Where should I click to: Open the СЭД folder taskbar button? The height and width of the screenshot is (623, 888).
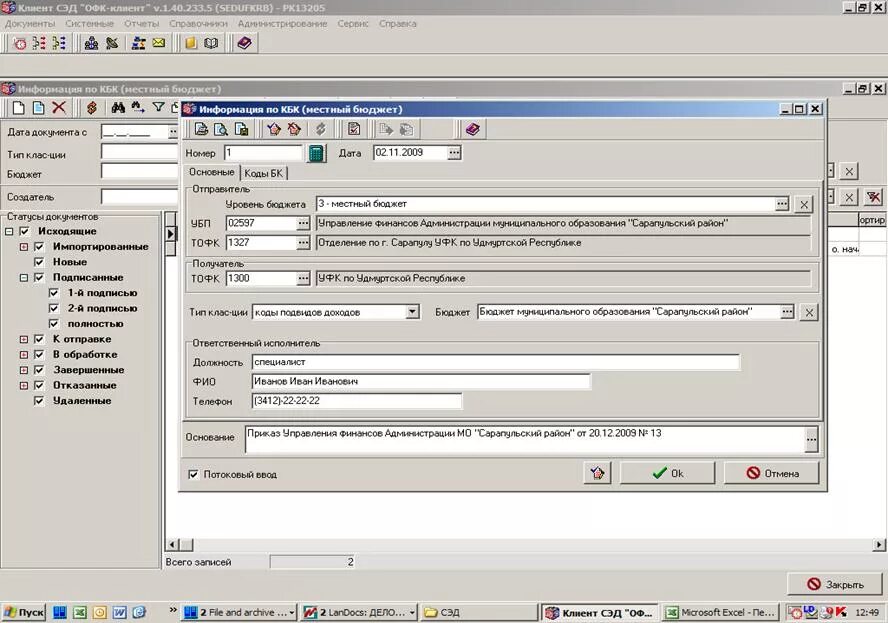[480, 612]
